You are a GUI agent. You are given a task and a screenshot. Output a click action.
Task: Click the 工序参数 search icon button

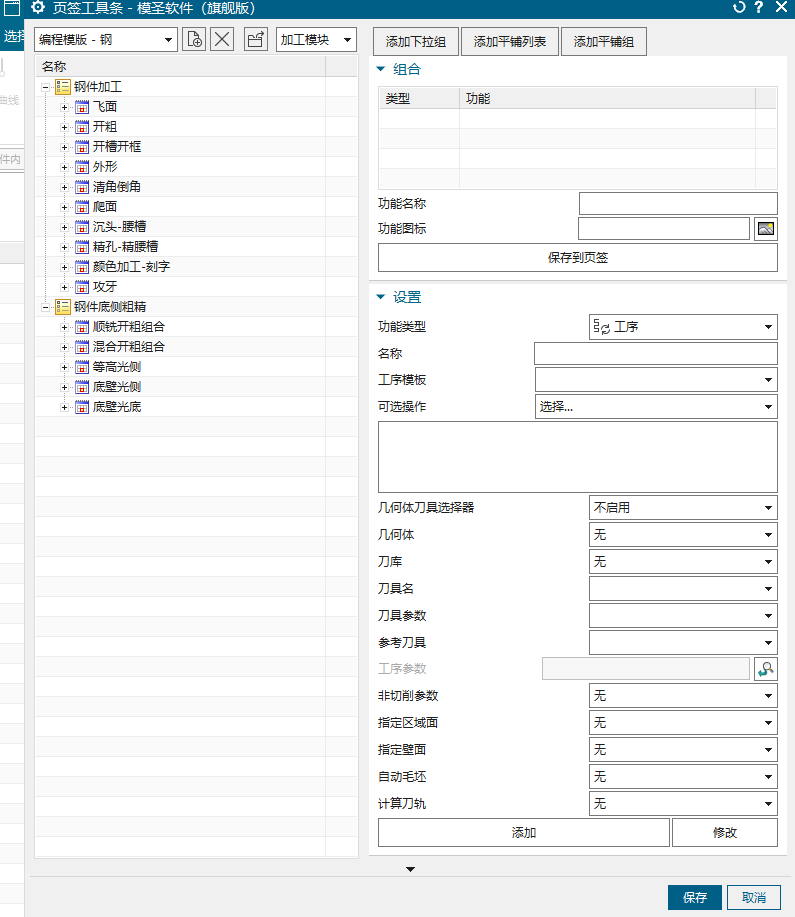click(x=766, y=668)
